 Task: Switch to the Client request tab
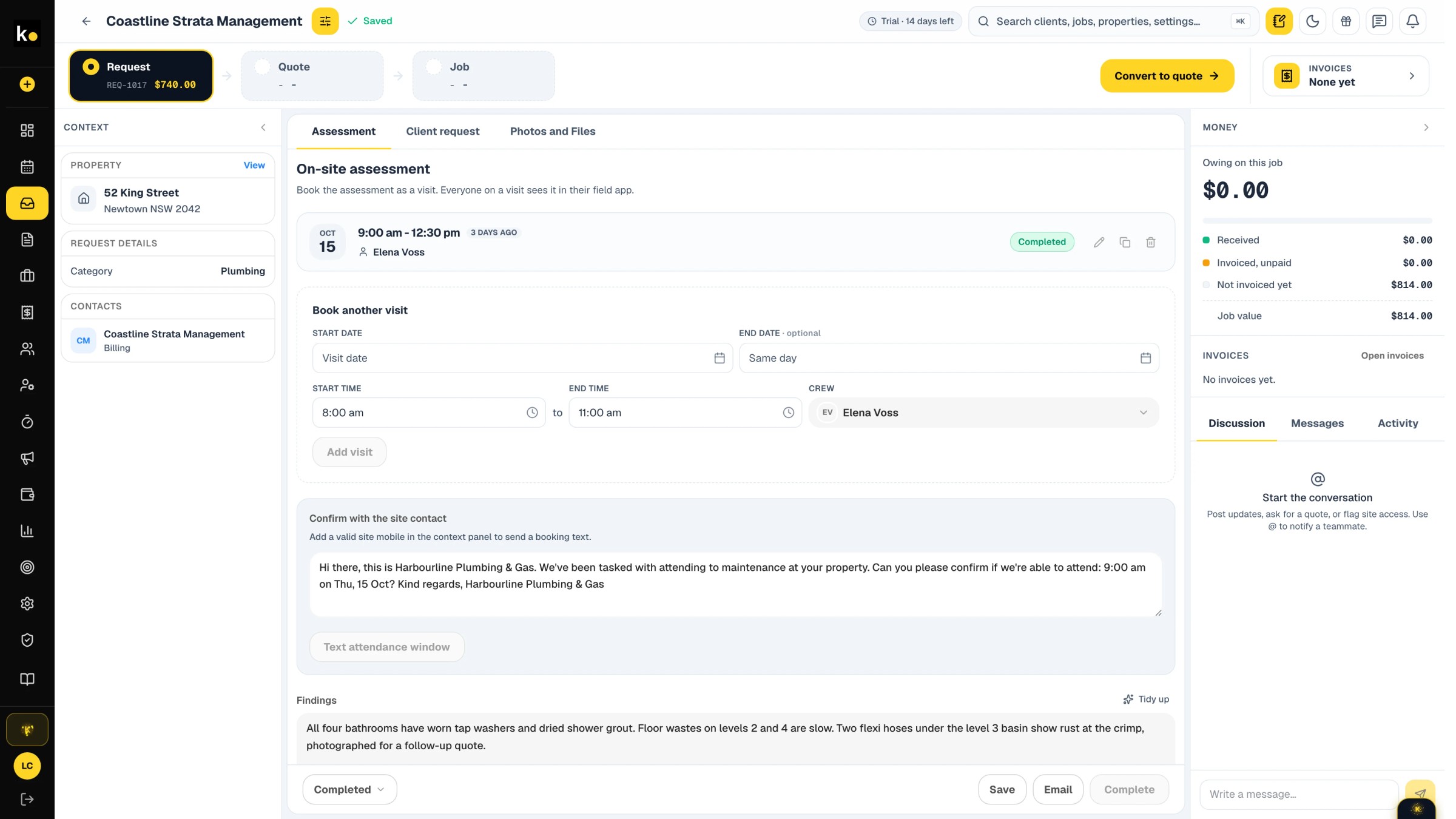tap(442, 132)
